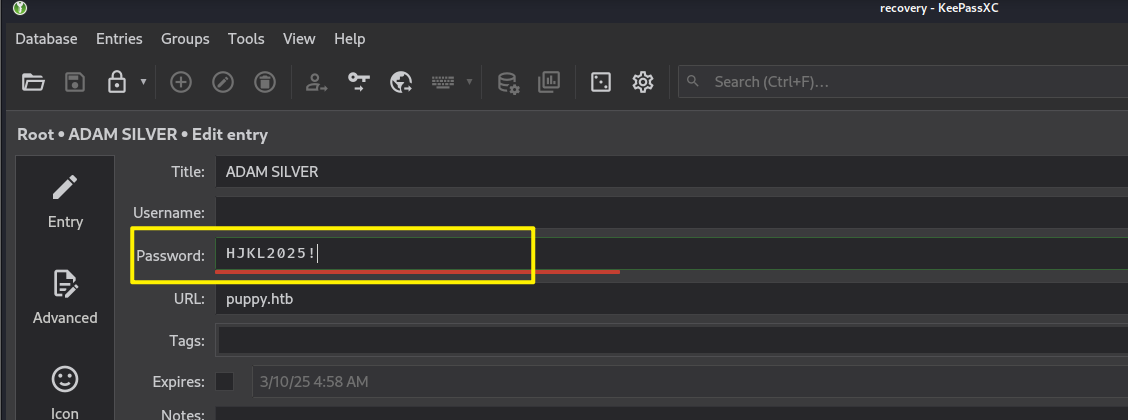
Task: Click the Delete Entry trash icon
Action: pos(265,82)
